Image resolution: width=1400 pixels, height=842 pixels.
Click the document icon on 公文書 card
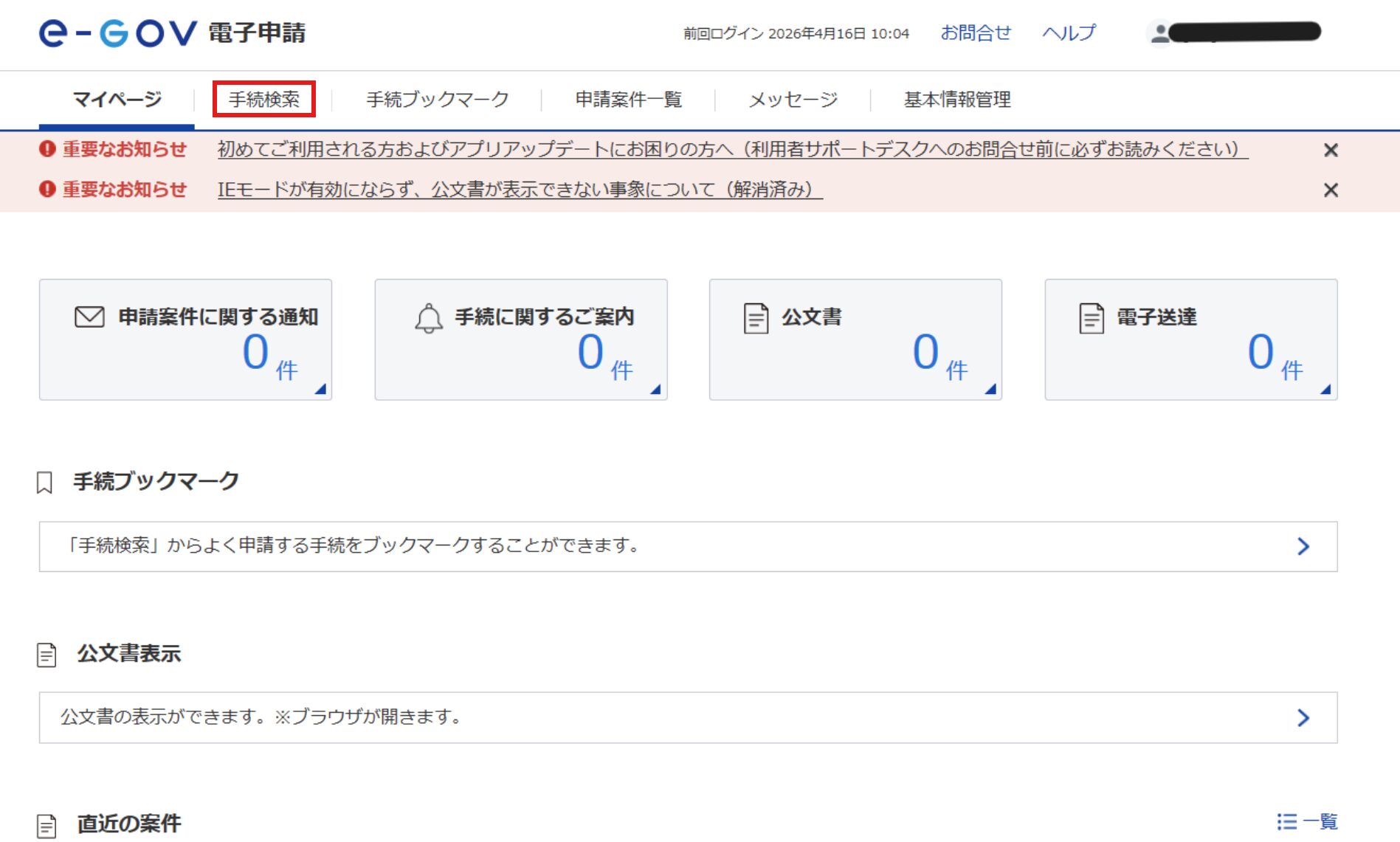click(756, 318)
